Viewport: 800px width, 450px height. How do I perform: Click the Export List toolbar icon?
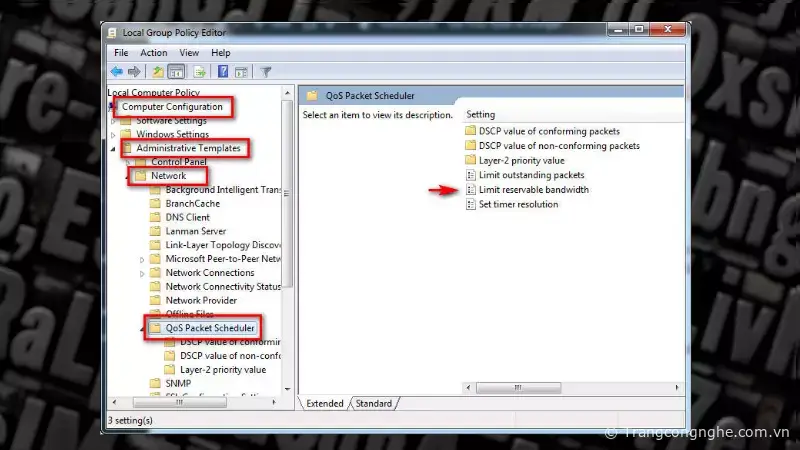[x=199, y=72]
